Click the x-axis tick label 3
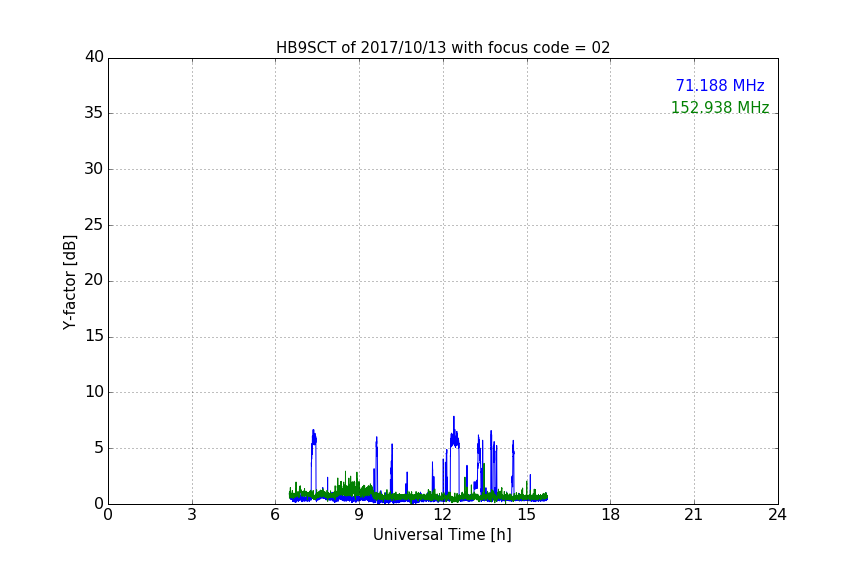The image size is (864, 576). click(192, 515)
